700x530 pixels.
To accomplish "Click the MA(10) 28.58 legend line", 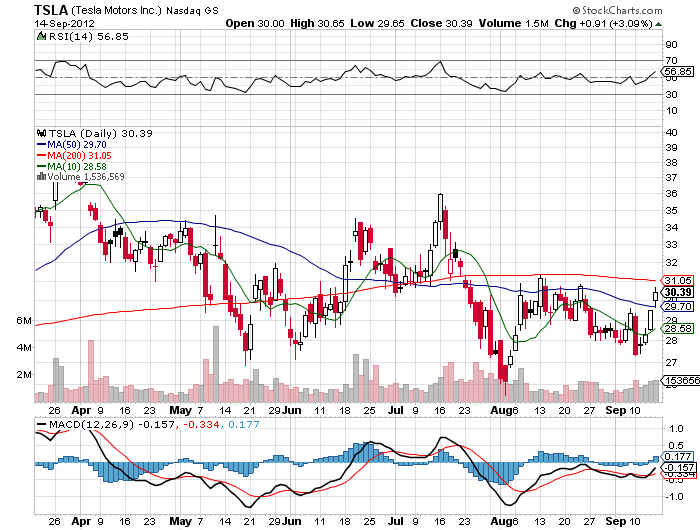I will [x=71, y=167].
